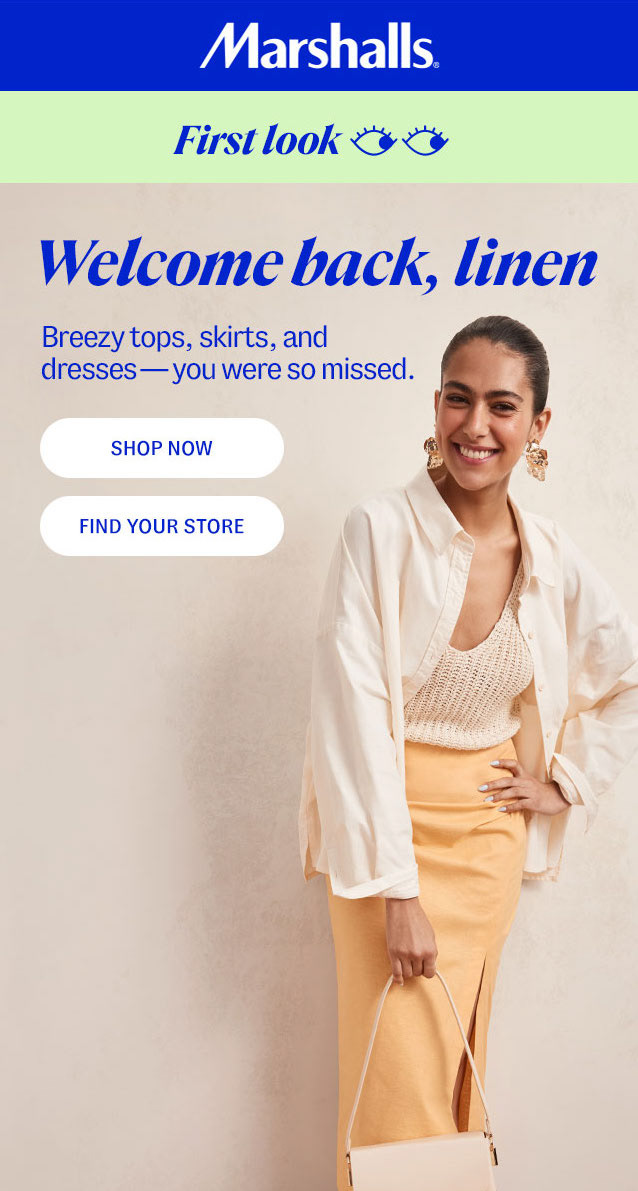This screenshot has height=1191, width=638.
Task: Click the gold earring on the left side
Action: click(433, 452)
